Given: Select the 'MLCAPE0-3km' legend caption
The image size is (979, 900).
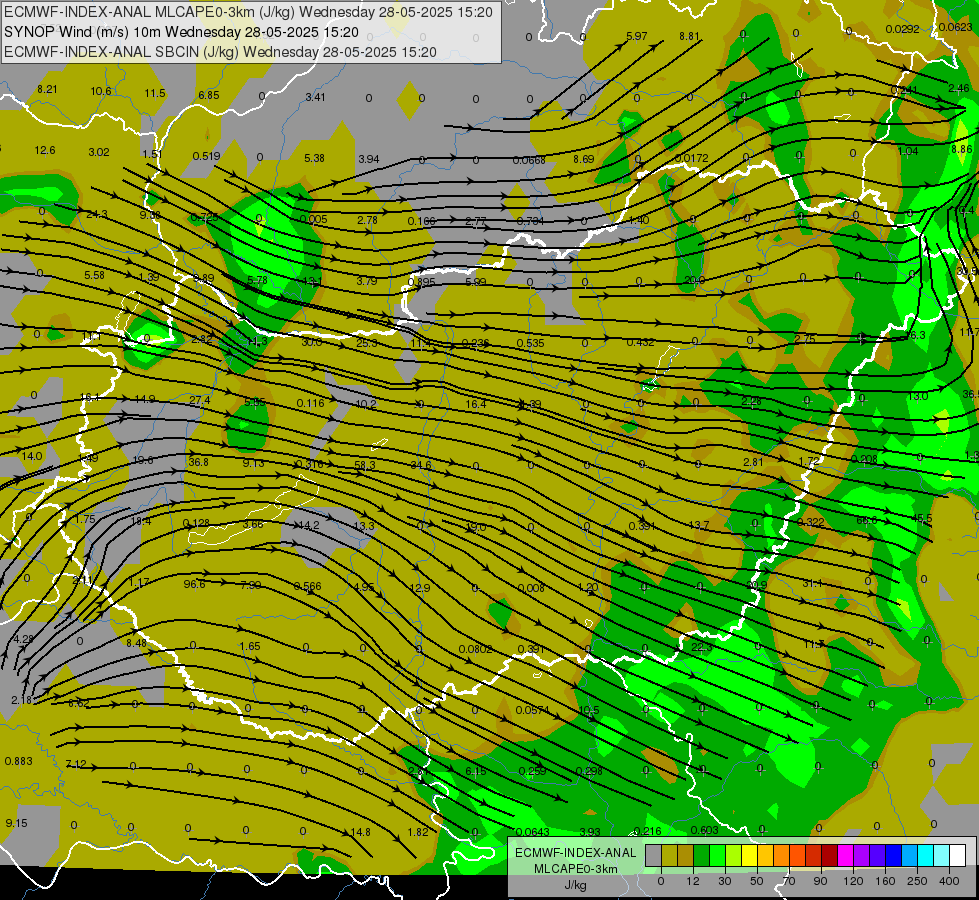Looking at the screenshot, I should (x=575, y=869).
